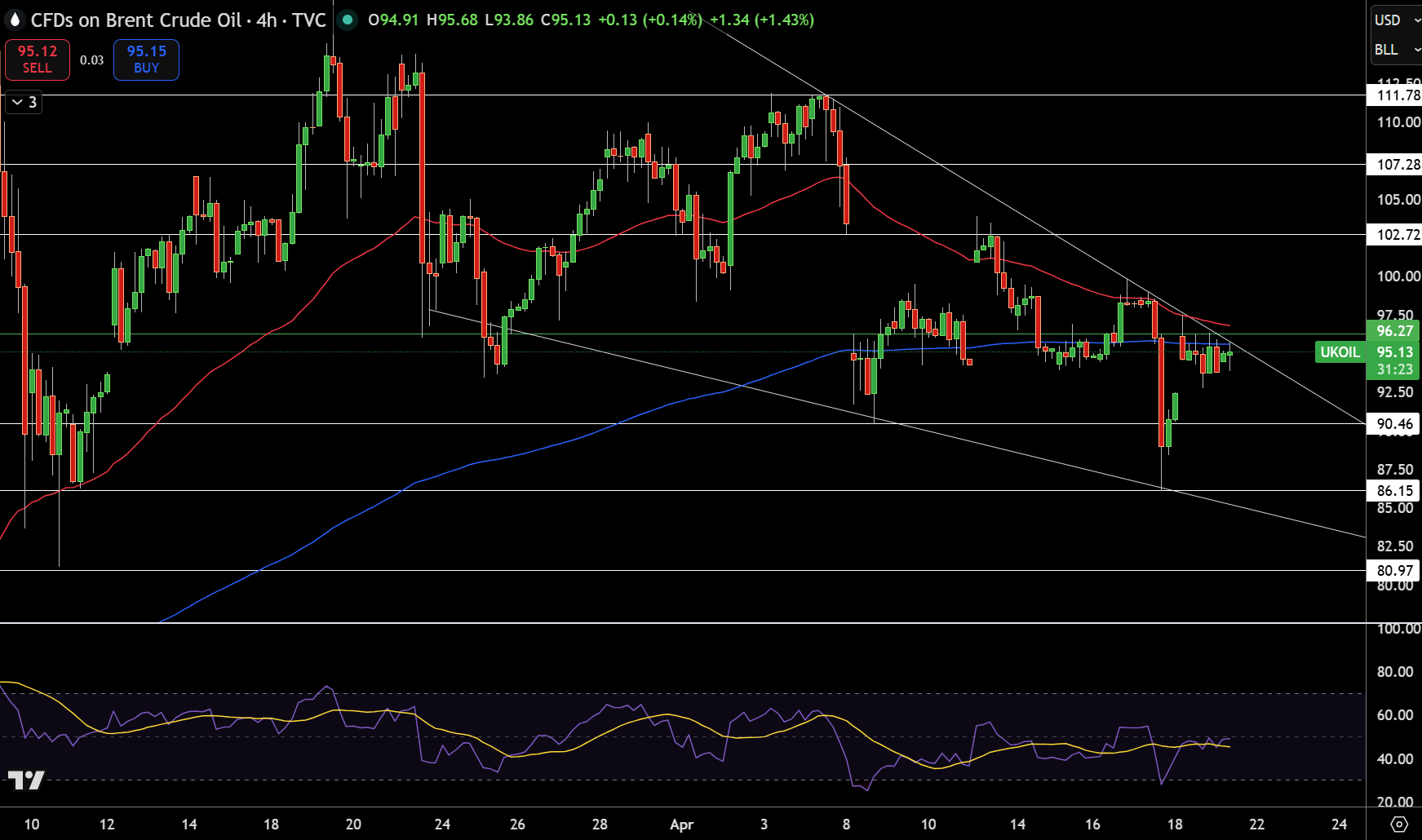The height and width of the screenshot is (840, 1422).
Task: Click the UKOIL price label tag
Action: (x=1340, y=352)
